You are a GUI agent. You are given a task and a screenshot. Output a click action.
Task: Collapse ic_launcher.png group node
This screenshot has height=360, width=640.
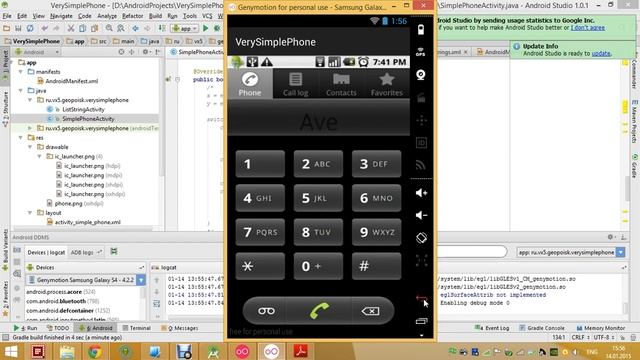40,156
